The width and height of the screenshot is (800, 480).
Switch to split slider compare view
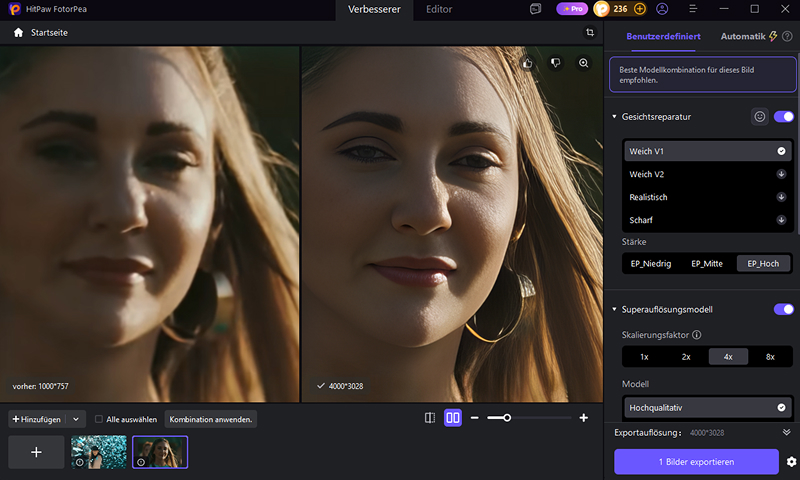click(430, 418)
